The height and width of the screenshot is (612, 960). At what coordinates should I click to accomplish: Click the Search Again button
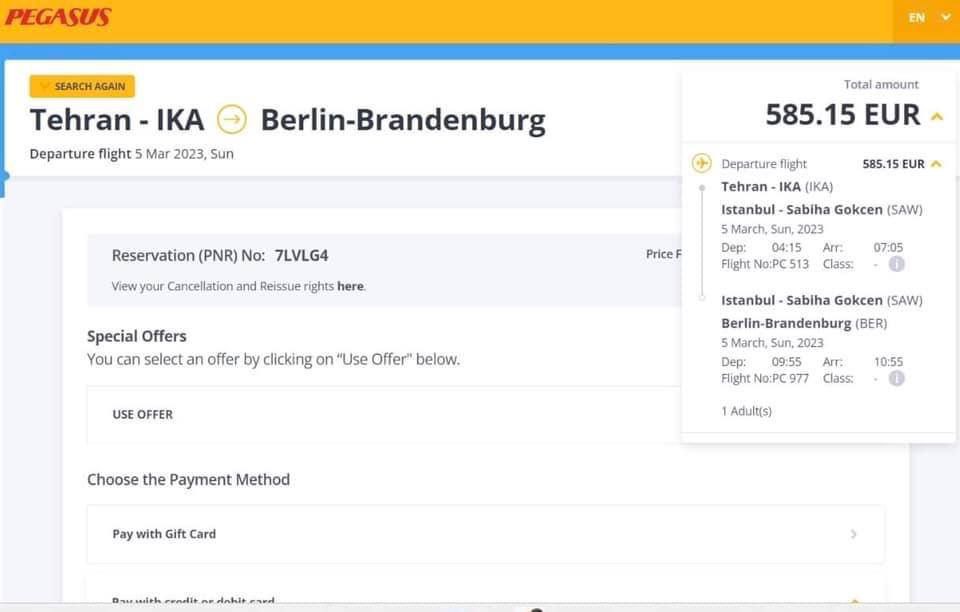tap(82, 86)
